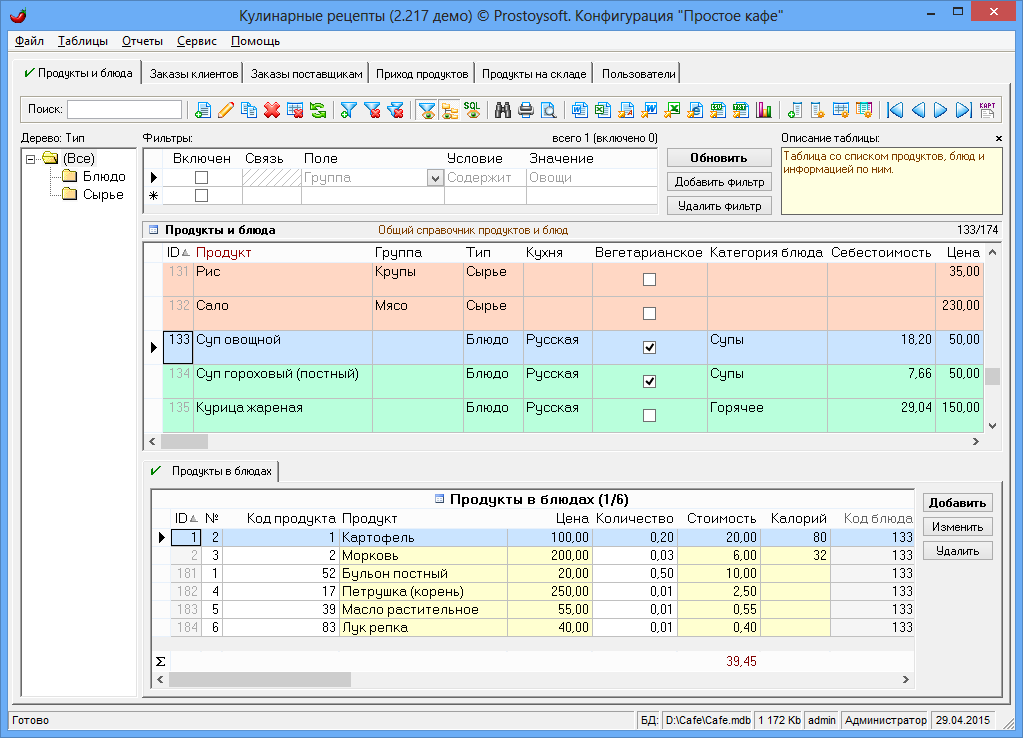Viewport: 1023px width, 738px height.
Task: Click the Добавить button for dish products
Action: [x=957, y=503]
